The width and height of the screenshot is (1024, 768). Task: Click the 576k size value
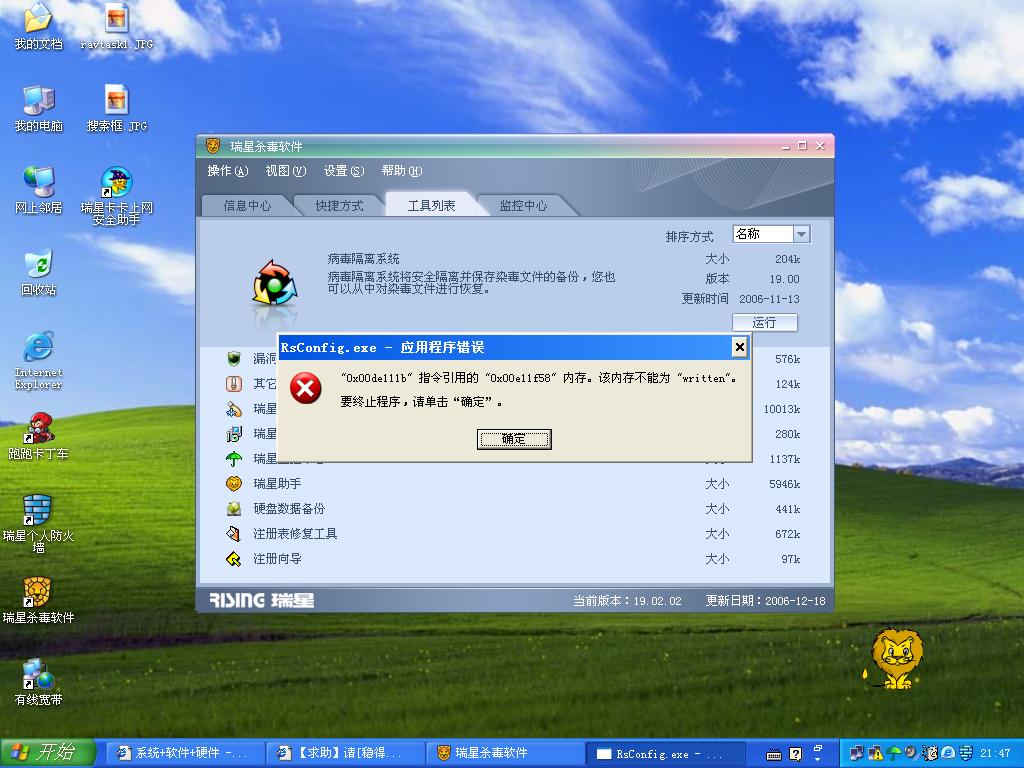788,359
